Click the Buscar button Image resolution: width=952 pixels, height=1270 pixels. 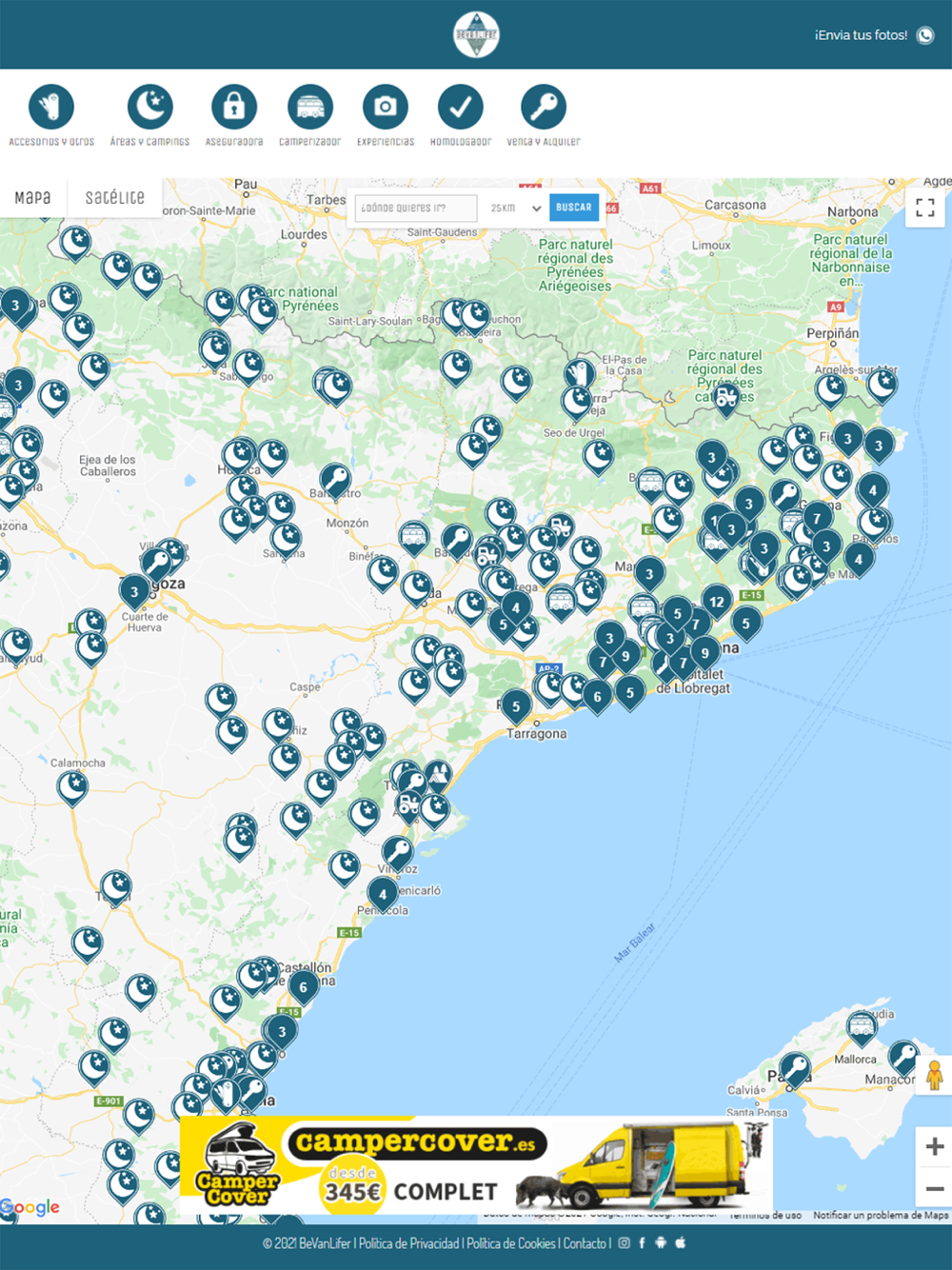click(x=574, y=208)
